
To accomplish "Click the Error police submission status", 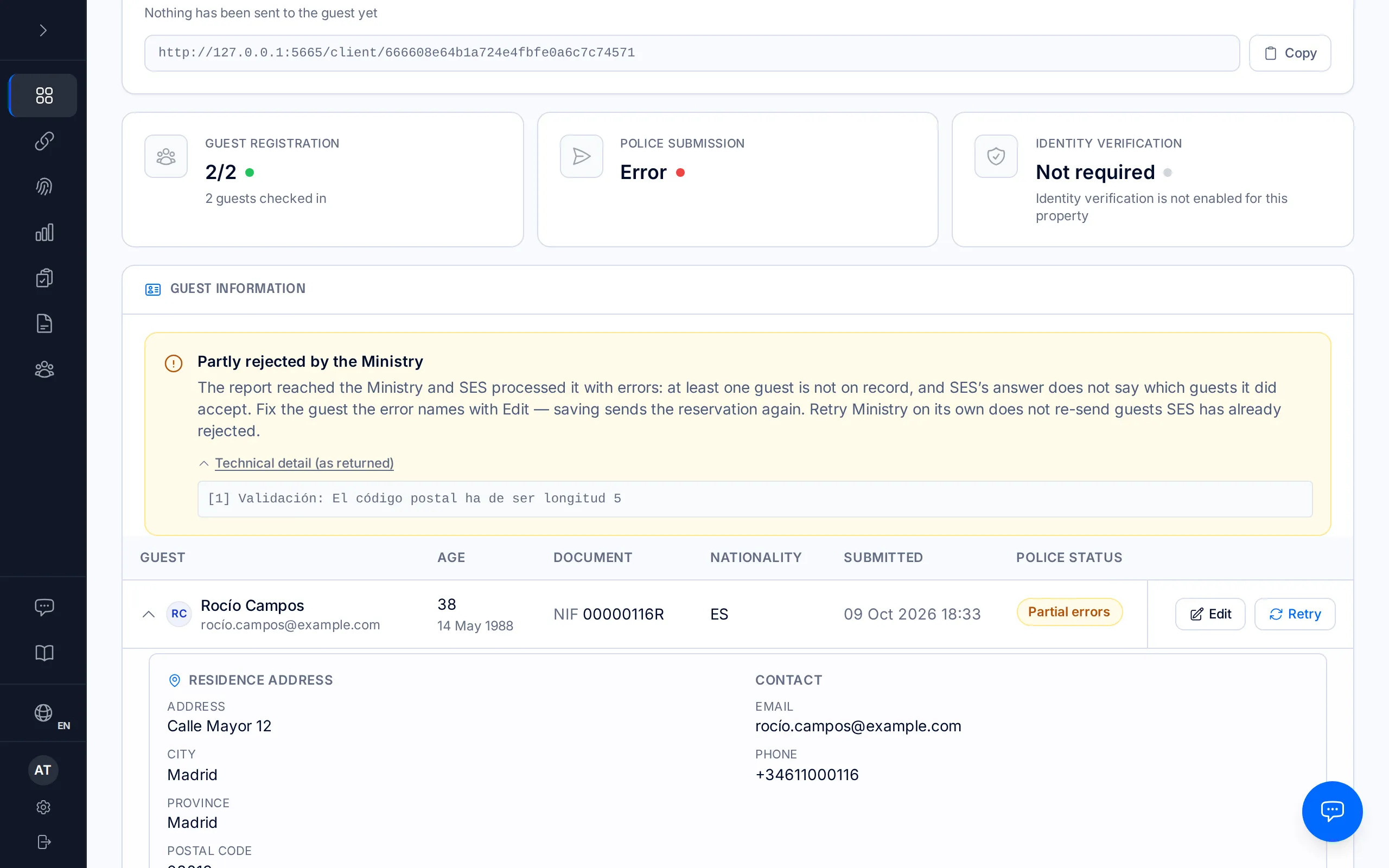I will tap(643, 171).
